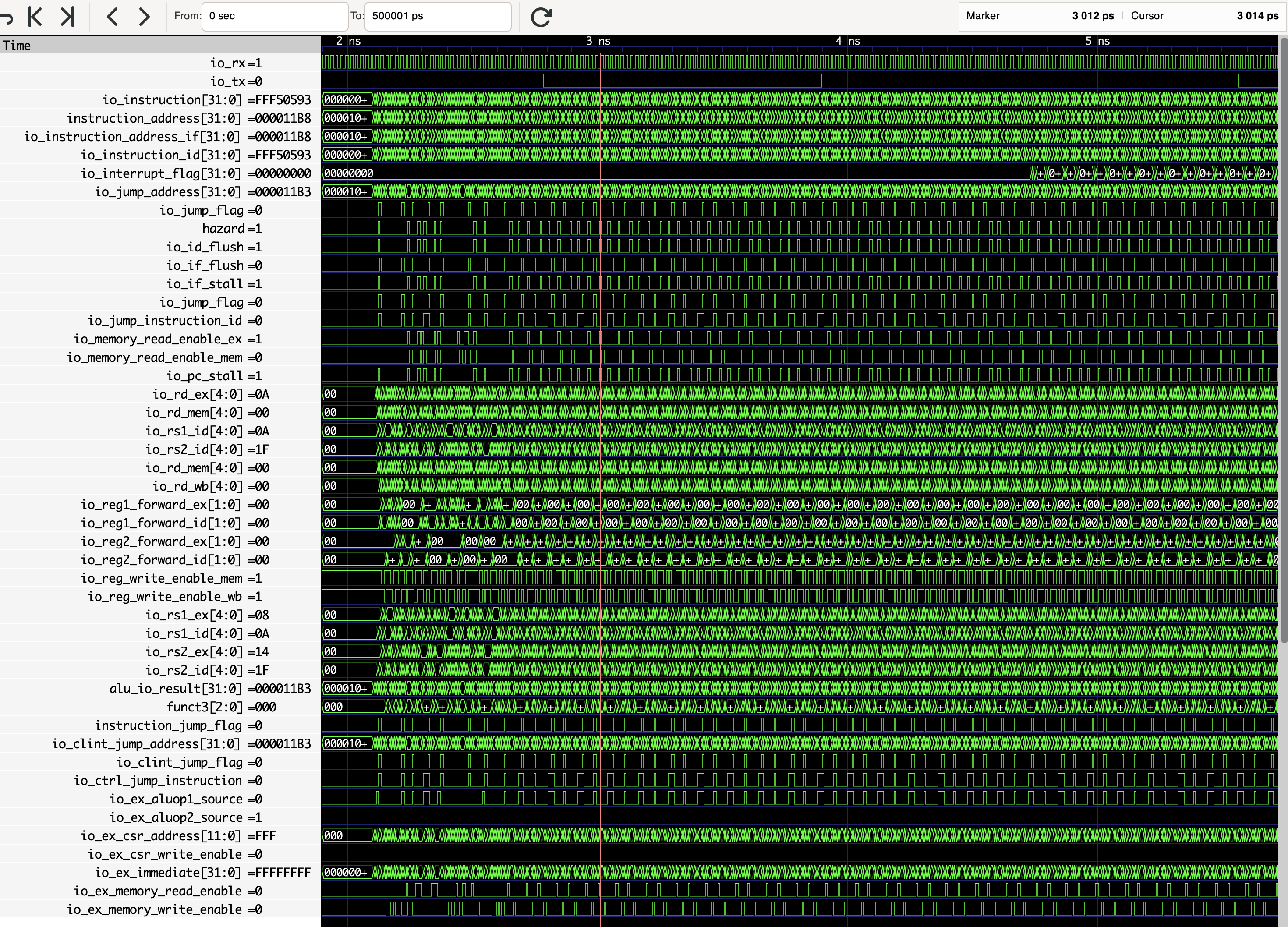
Task: Jump to the start of the waveform
Action: tap(35, 17)
